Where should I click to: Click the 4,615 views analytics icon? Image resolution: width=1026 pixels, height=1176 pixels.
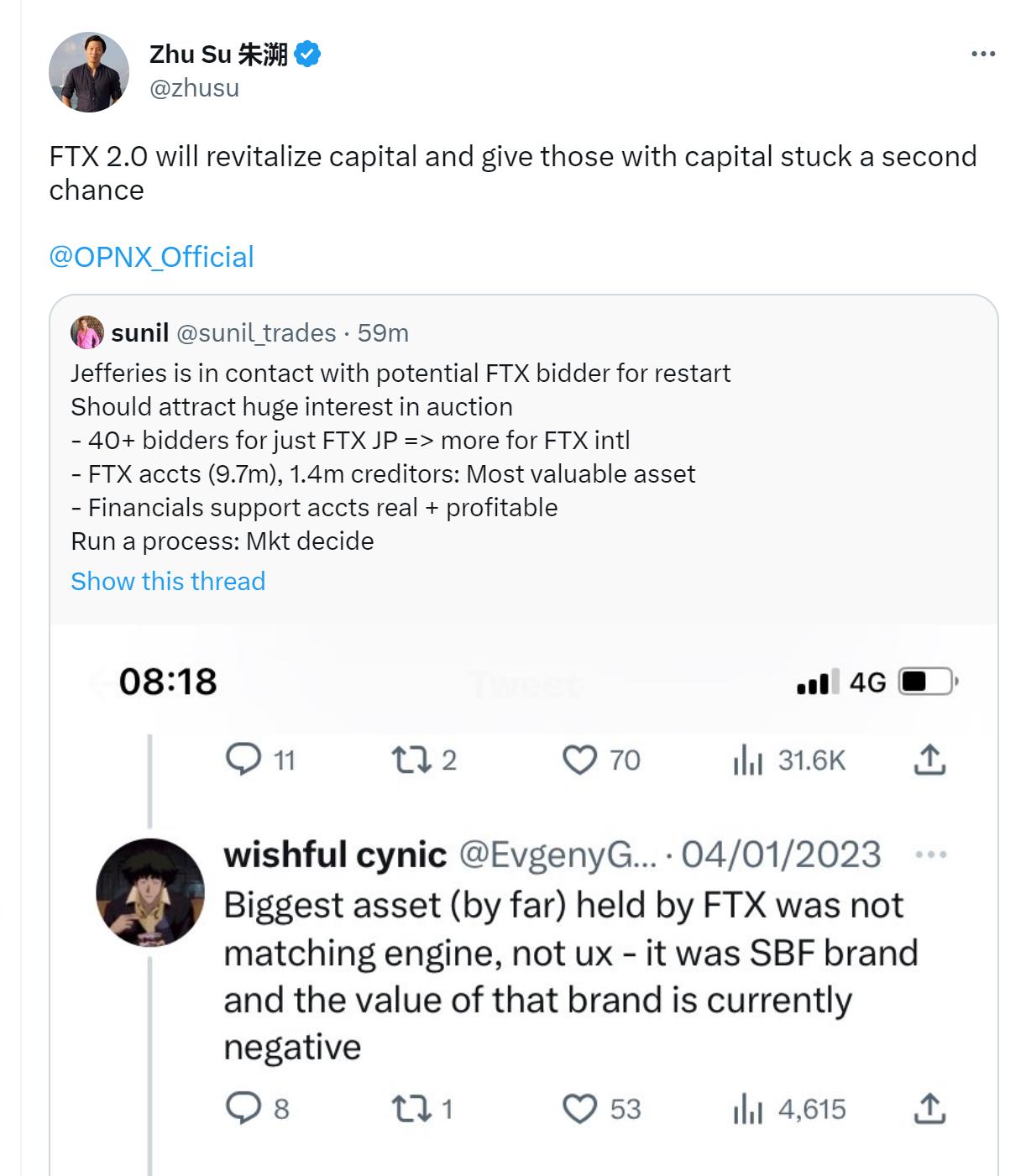pyautogui.click(x=747, y=1110)
